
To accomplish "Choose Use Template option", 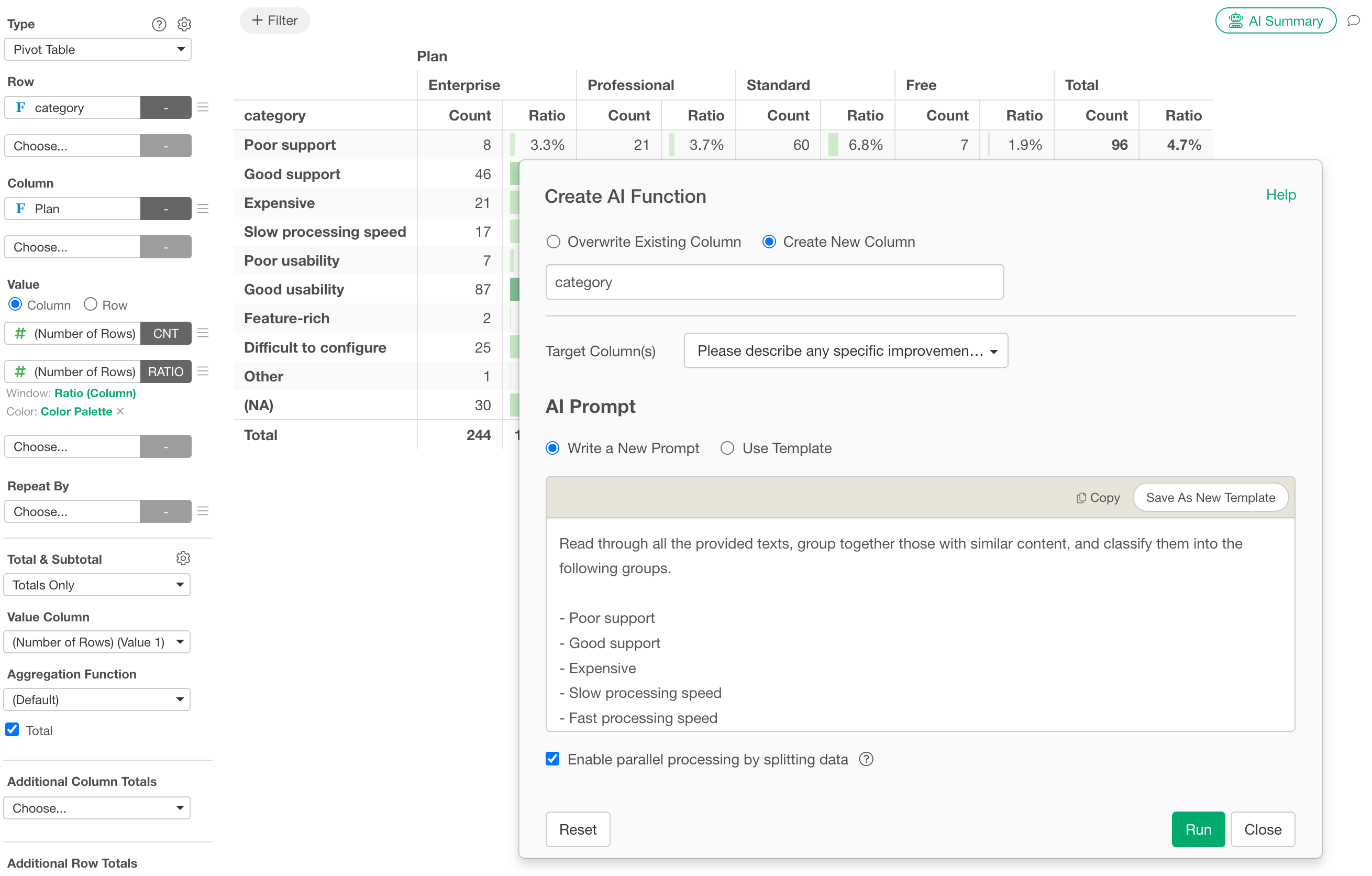I will pos(727,448).
